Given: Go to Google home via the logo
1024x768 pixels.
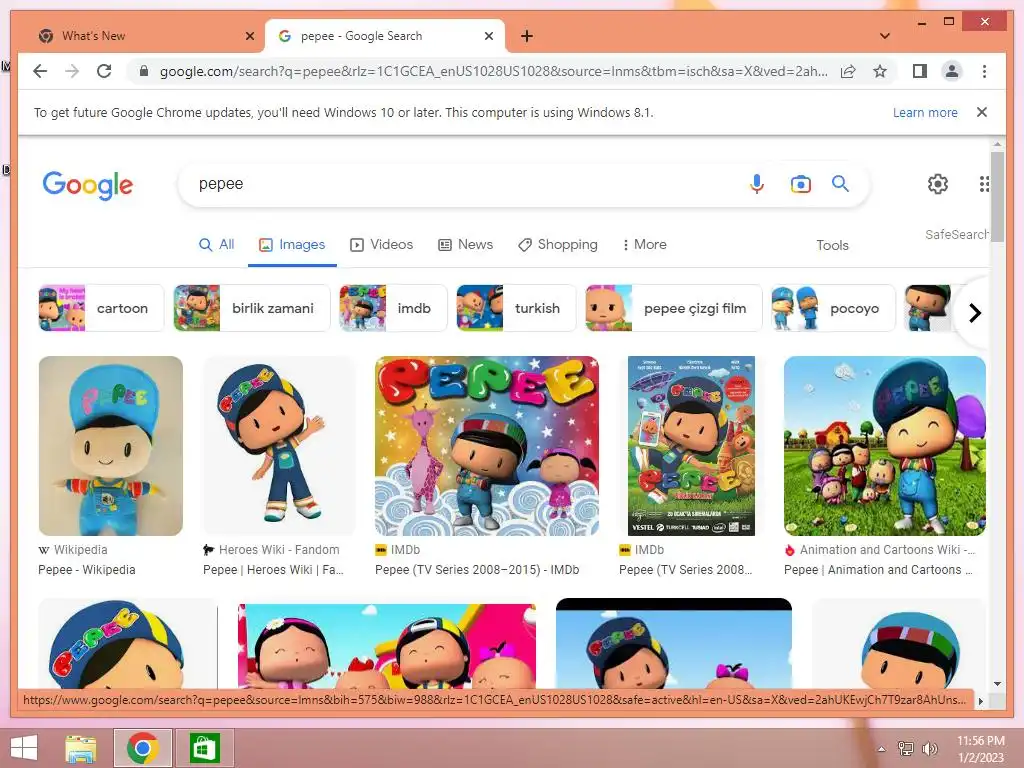Looking at the screenshot, I should click(88, 185).
